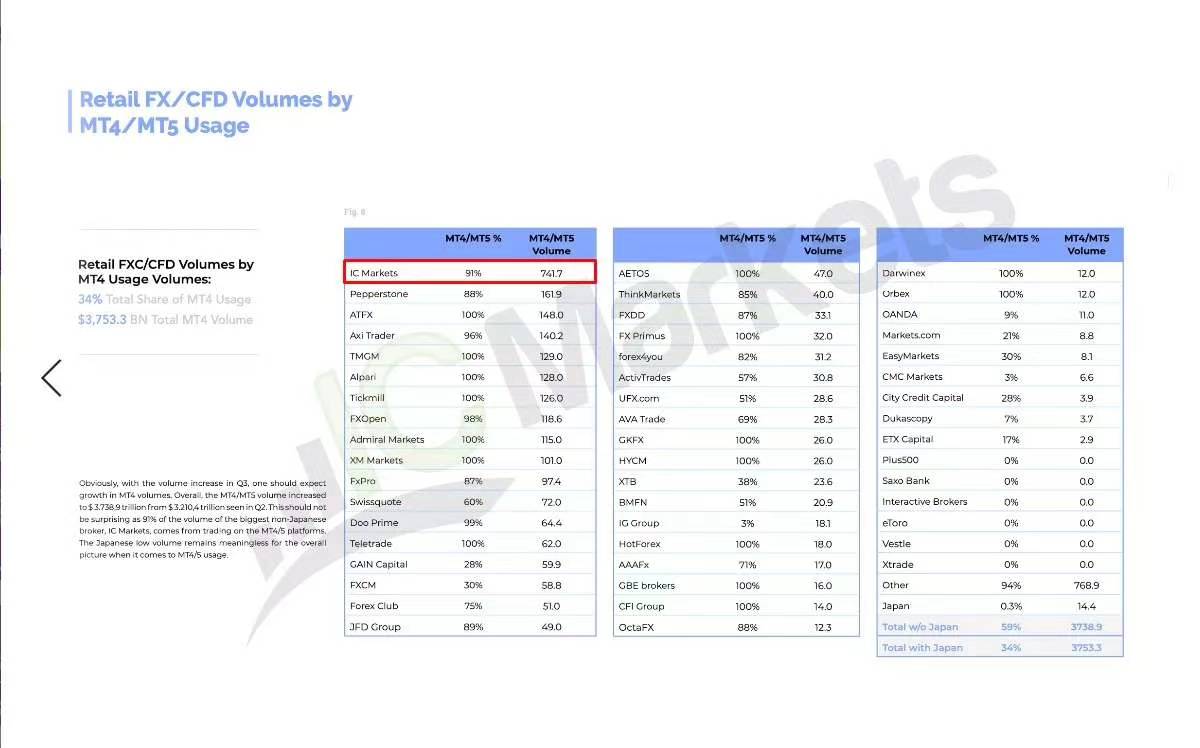Click the "Fig. 6" figure label
1200x748 pixels.
click(354, 212)
